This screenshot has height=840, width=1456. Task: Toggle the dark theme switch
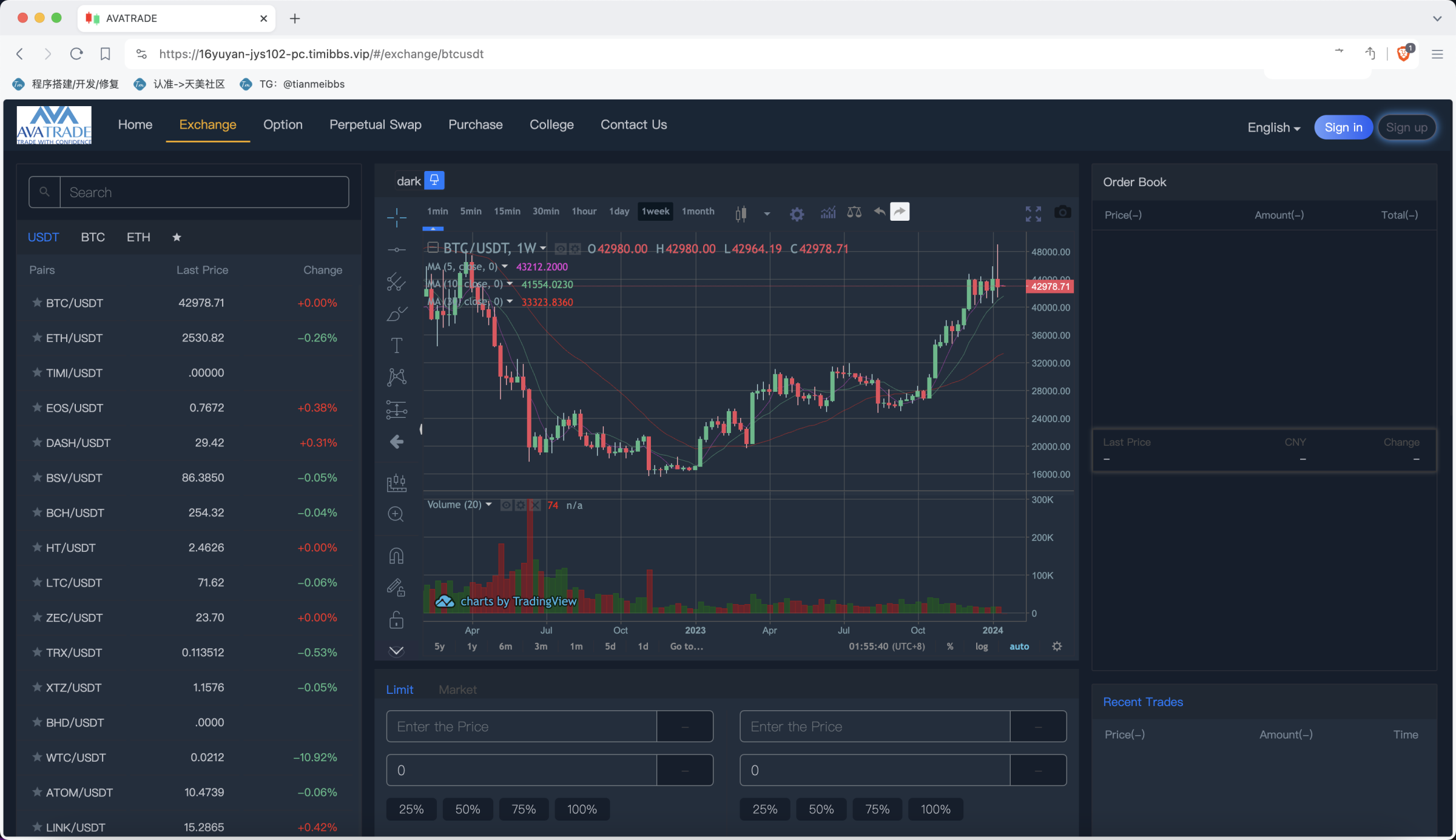(434, 180)
